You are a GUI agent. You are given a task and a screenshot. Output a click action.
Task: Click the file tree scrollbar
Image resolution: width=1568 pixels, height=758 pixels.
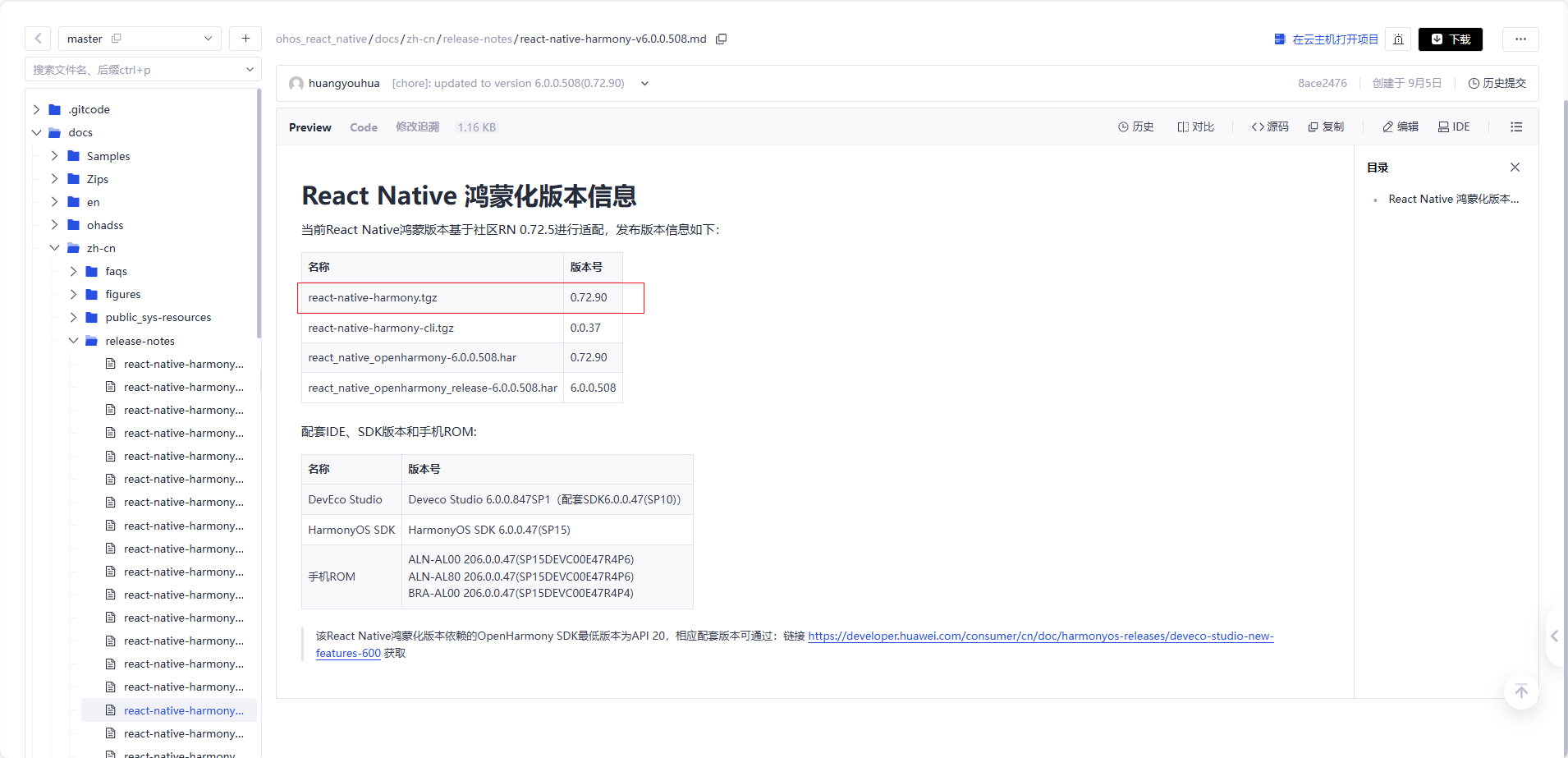pyautogui.click(x=259, y=214)
